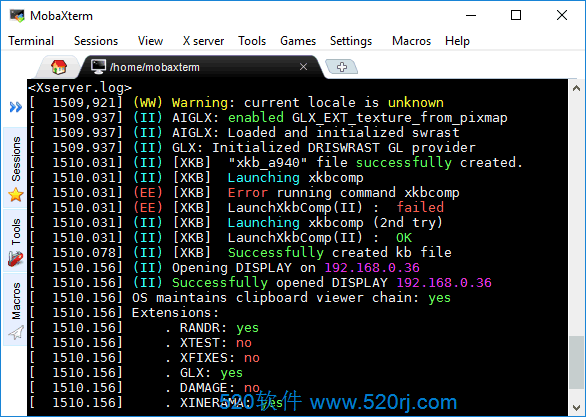Open the View menu
The height and width of the screenshot is (417, 586).
coord(150,41)
